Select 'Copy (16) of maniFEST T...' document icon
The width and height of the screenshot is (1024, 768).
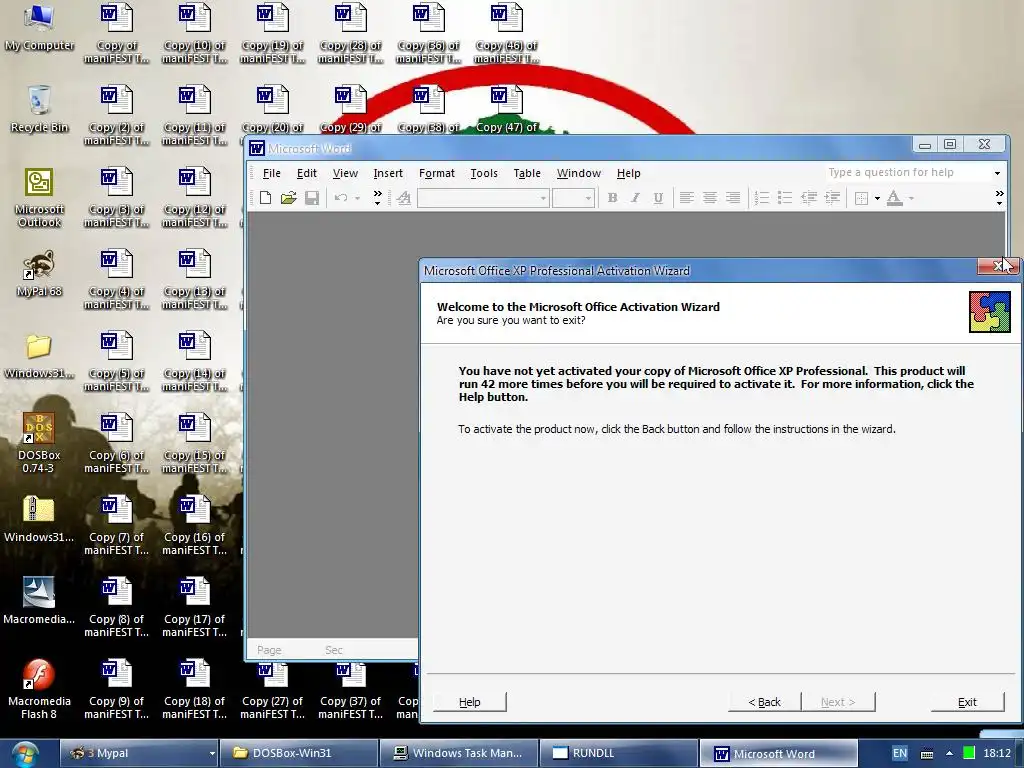coord(194,526)
